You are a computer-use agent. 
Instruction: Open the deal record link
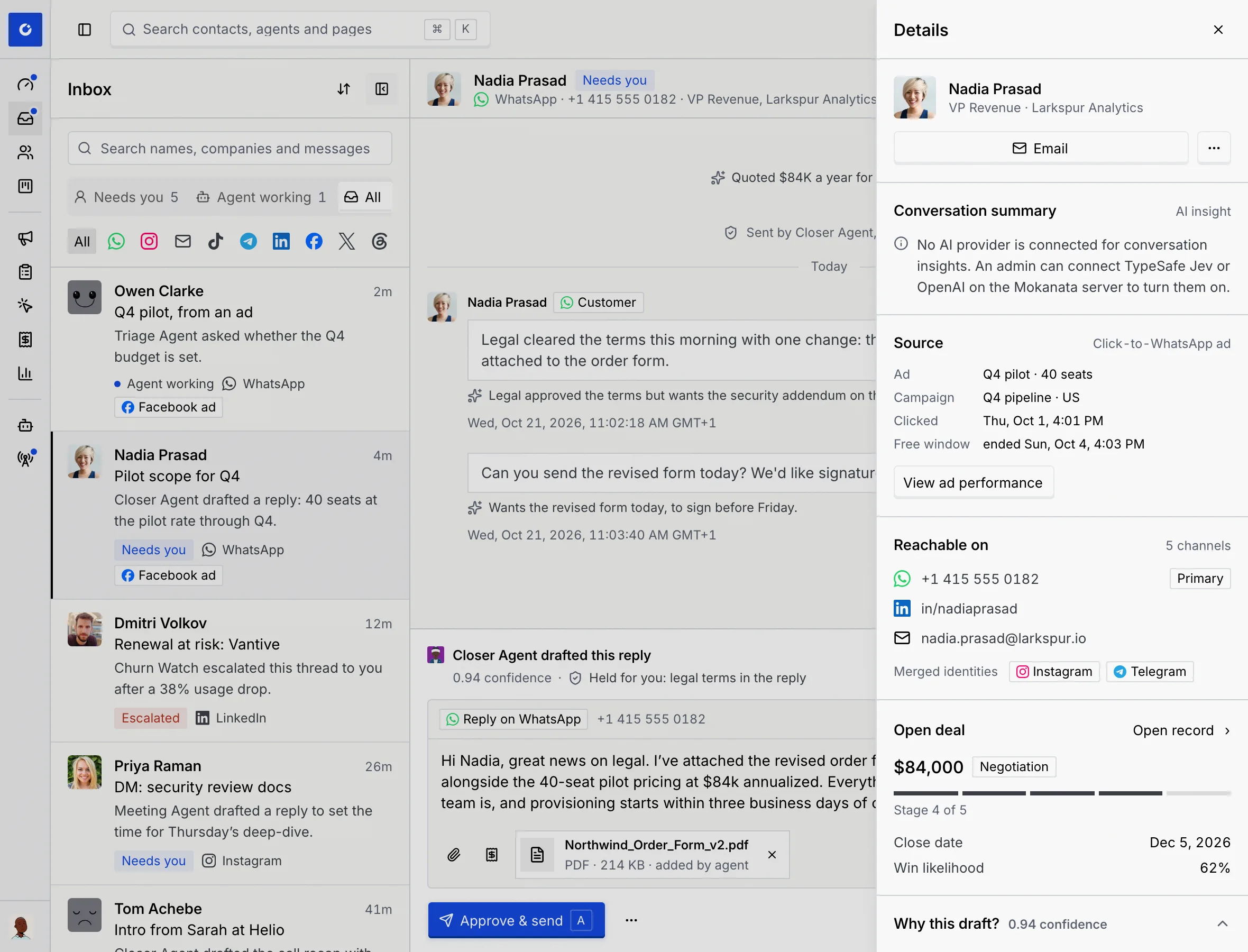point(1181,730)
